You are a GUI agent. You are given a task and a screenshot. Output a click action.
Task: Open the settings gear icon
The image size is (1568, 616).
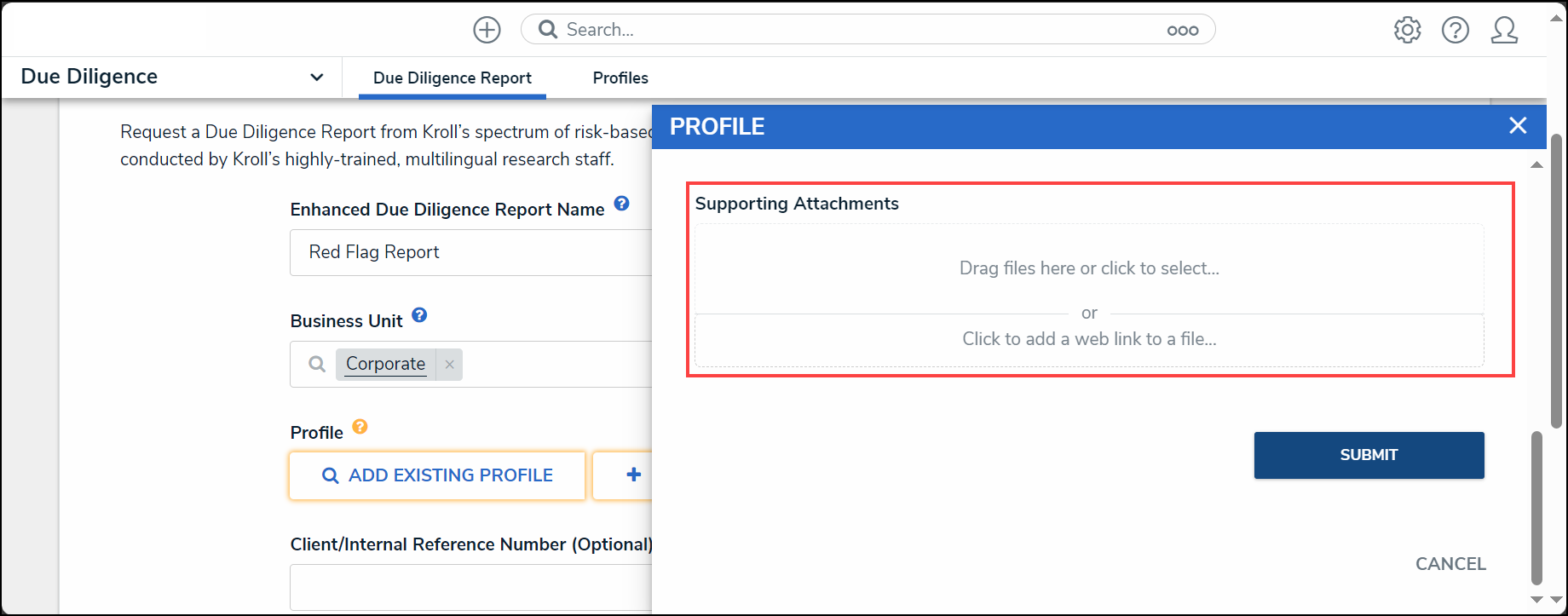click(1407, 30)
